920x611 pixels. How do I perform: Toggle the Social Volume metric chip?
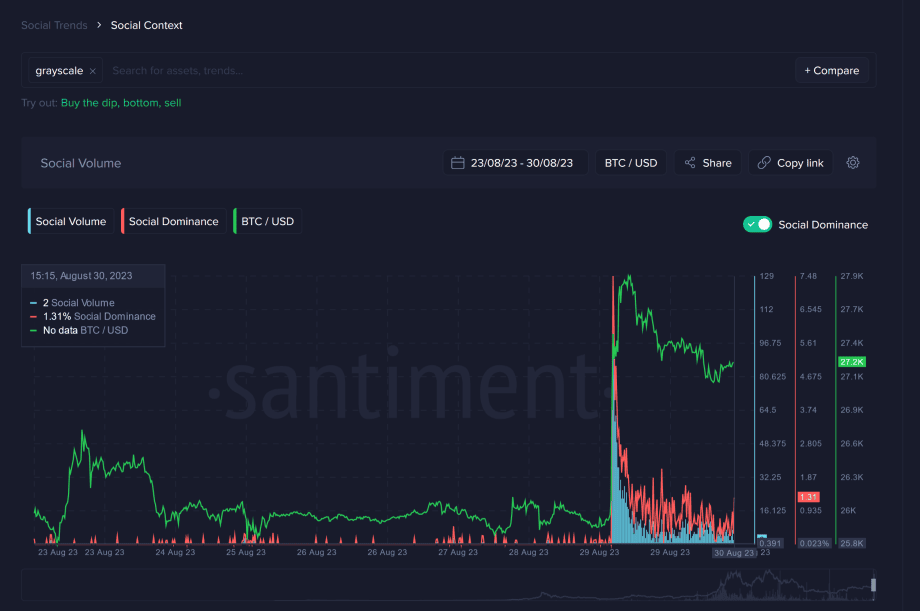pos(70,221)
